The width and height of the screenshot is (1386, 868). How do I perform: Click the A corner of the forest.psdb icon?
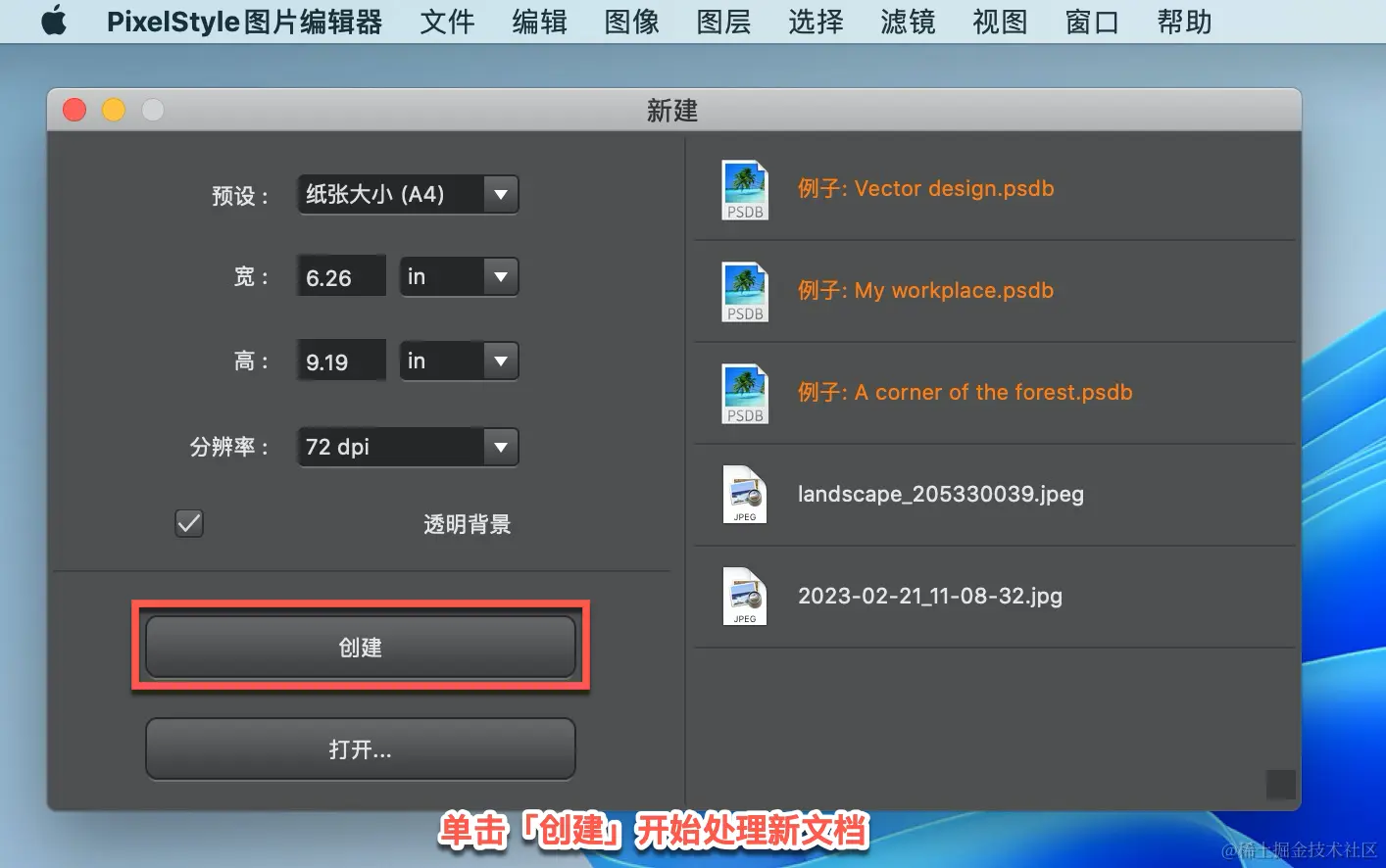(745, 393)
